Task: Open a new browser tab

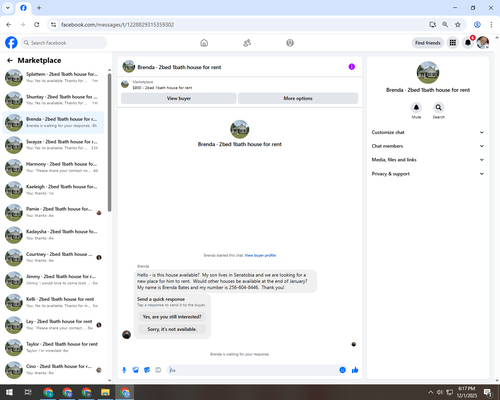Action: [x=39, y=8]
